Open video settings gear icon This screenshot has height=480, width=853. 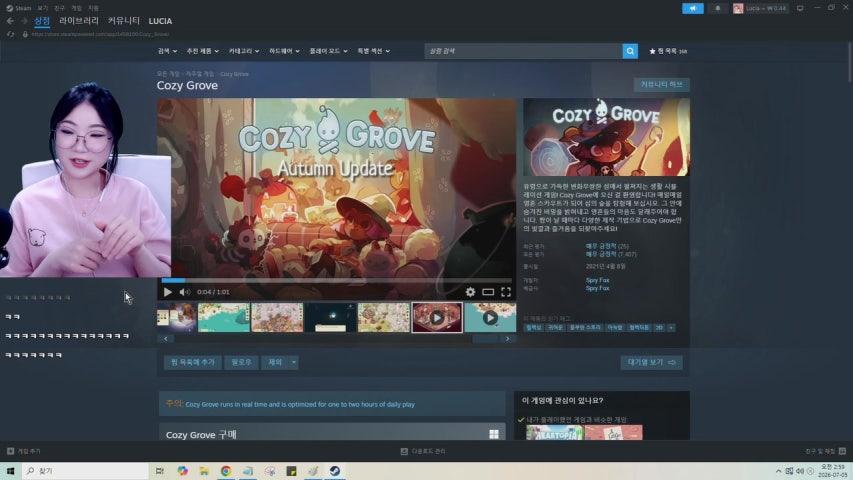click(470, 292)
